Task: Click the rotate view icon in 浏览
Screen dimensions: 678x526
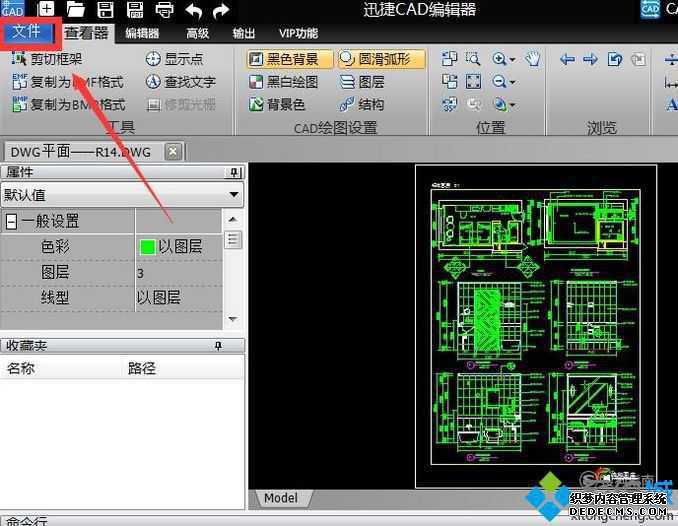Action: [614, 59]
